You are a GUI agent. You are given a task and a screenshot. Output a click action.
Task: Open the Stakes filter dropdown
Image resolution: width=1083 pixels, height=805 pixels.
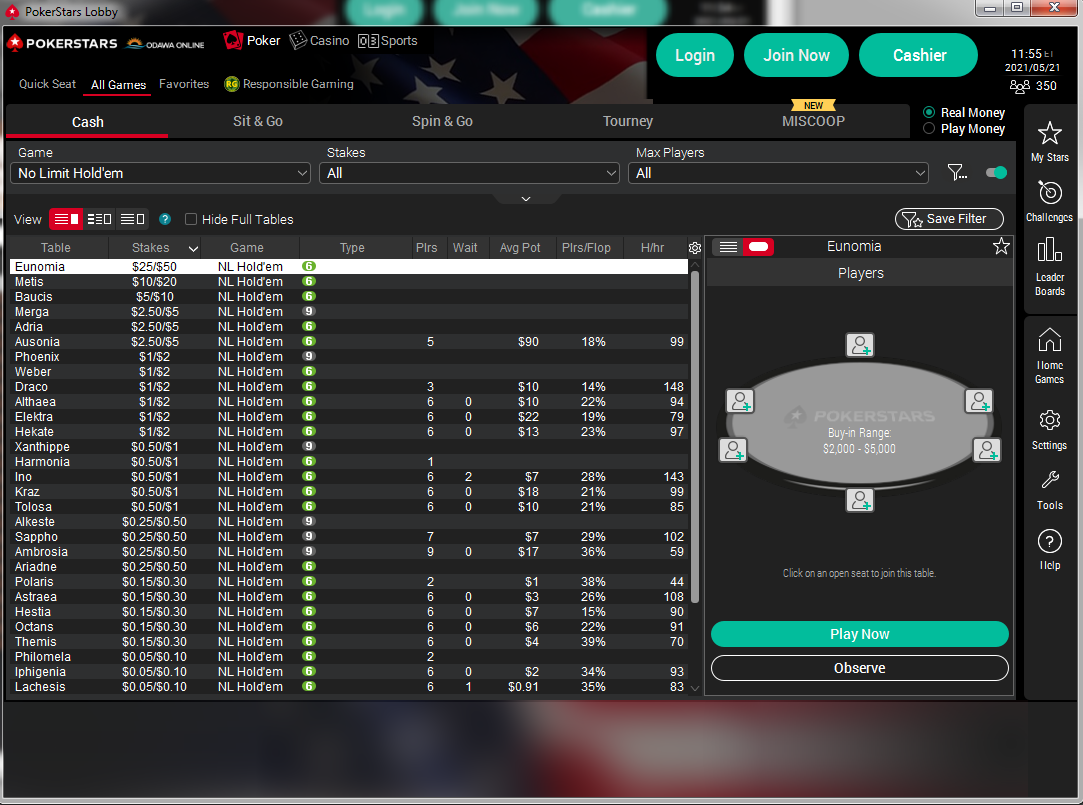tap(469, 173)
